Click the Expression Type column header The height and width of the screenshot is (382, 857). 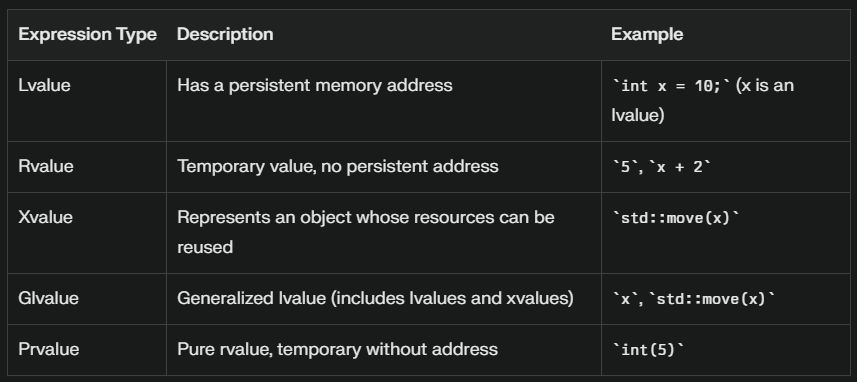pyautogui.click(x=87, y=34)
